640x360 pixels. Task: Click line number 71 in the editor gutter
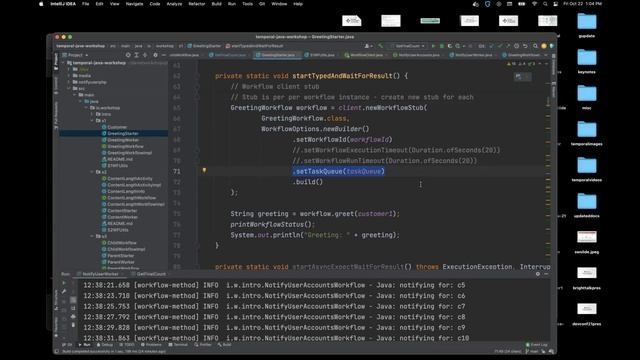pyautogui.click(x=176, y=171)
